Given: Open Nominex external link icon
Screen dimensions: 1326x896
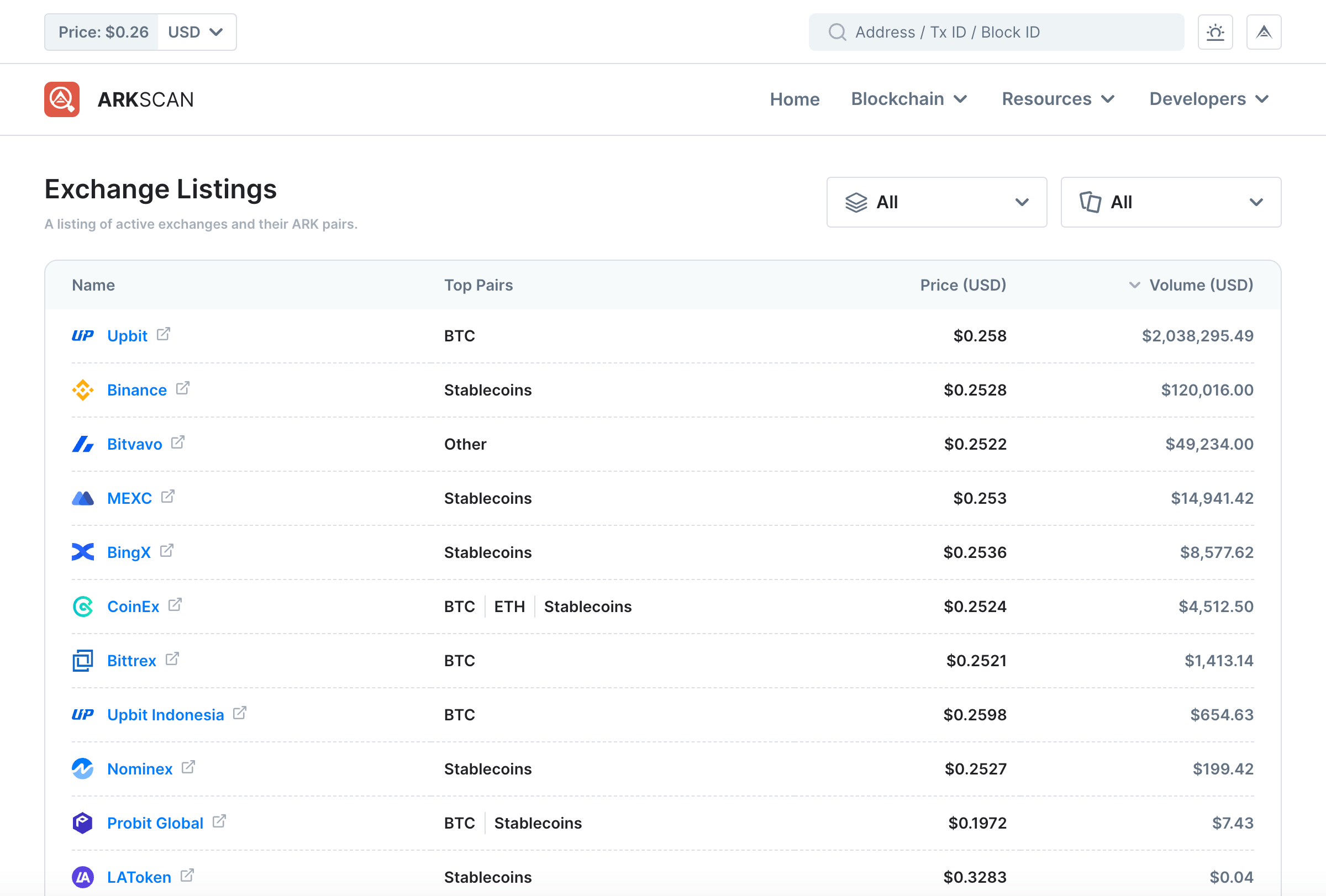Looking at the screenshot, I should pos(188,767).
